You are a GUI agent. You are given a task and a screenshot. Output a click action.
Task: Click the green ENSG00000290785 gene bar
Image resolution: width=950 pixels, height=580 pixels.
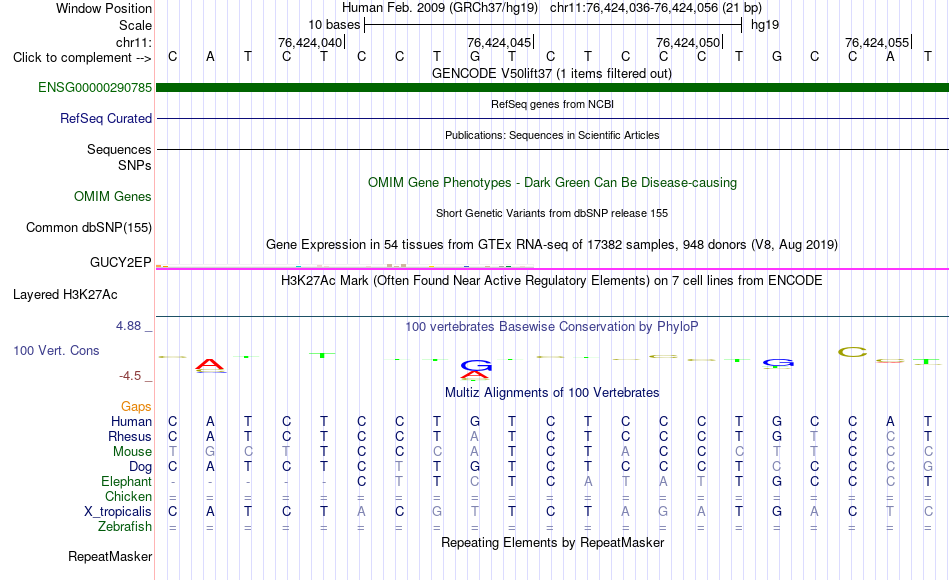pyautogui.click(x=552, y=87)
